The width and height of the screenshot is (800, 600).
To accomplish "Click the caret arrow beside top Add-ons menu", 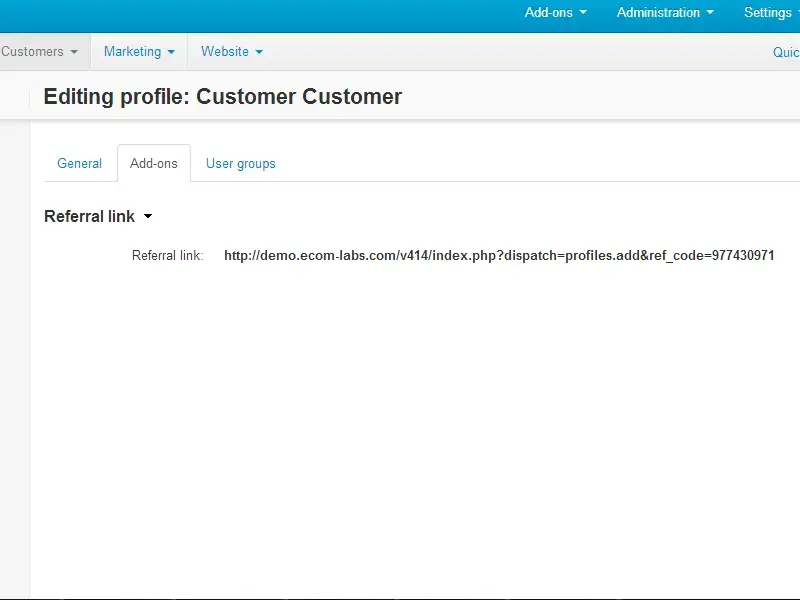I will point(583,13).
